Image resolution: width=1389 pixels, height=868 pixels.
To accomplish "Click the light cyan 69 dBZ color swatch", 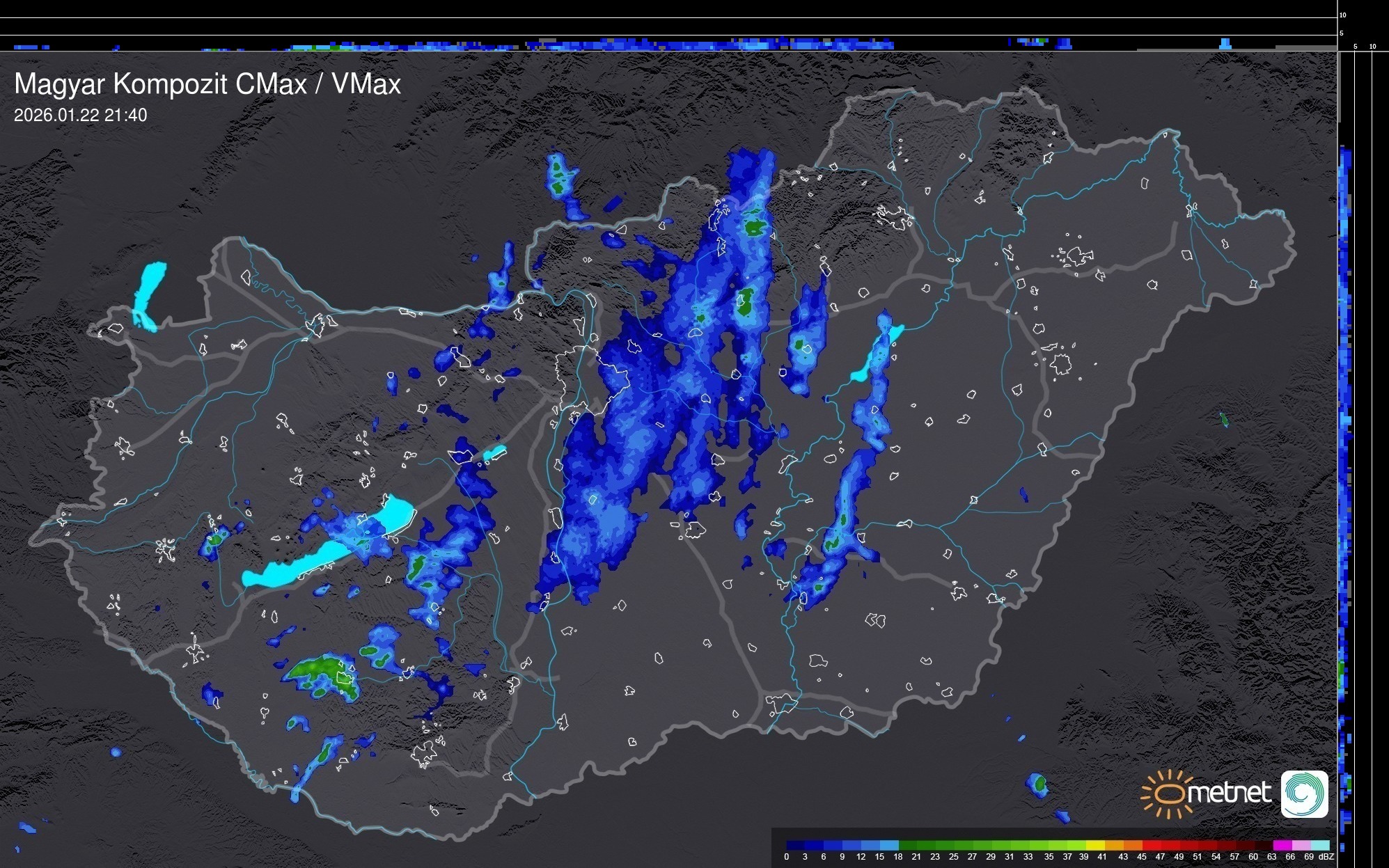I will tap(1321, 845).
